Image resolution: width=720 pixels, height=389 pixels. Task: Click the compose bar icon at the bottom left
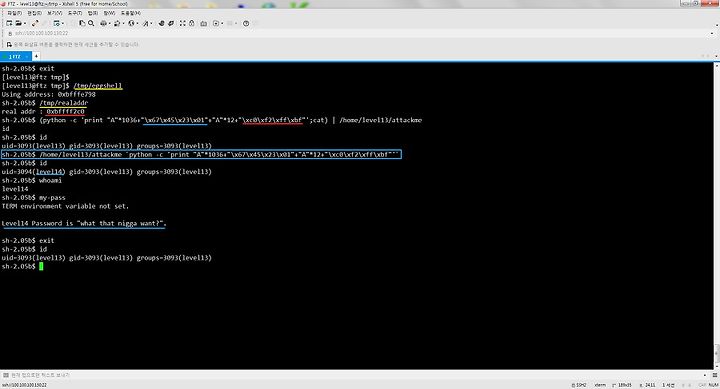6,375
